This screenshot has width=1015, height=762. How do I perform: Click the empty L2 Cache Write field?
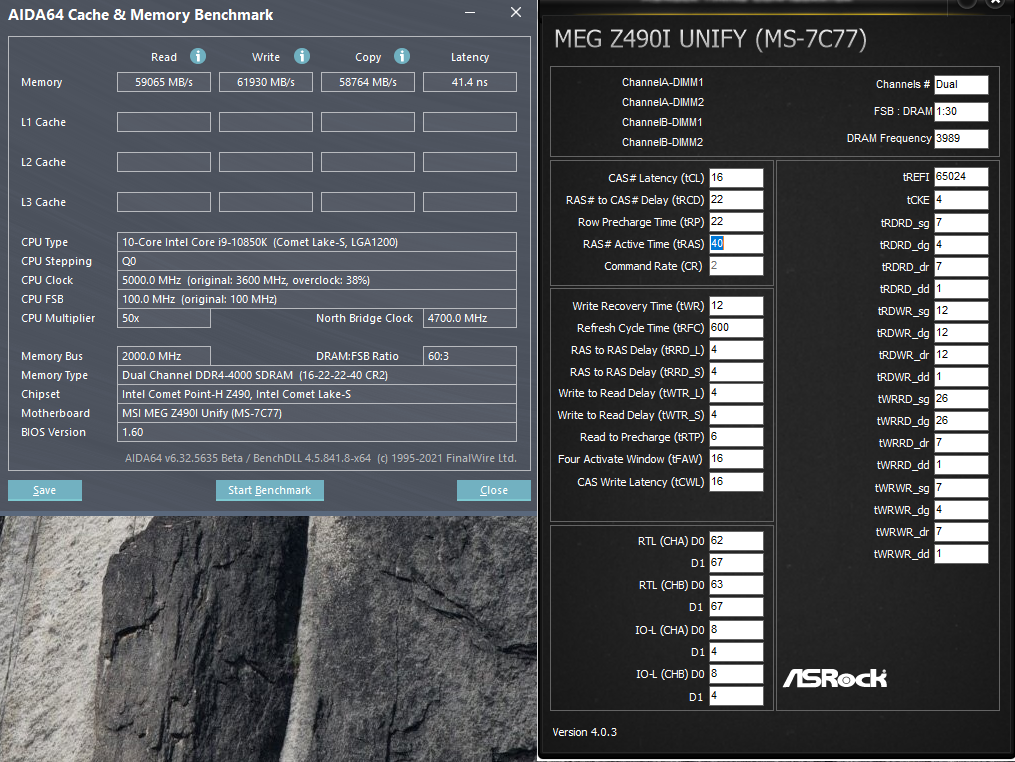[265, 162]
